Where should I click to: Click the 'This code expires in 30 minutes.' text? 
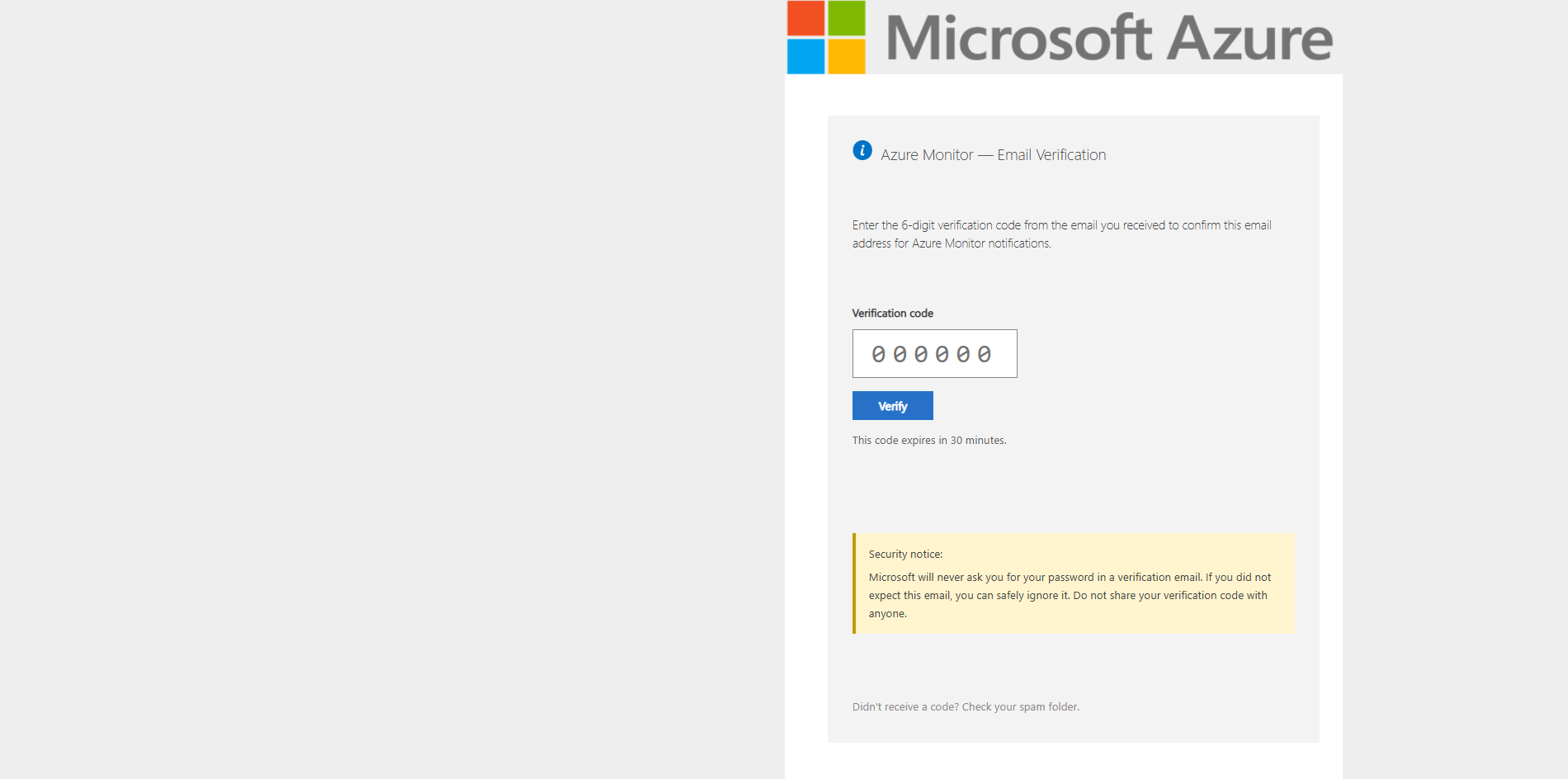(x=929, y=441)
